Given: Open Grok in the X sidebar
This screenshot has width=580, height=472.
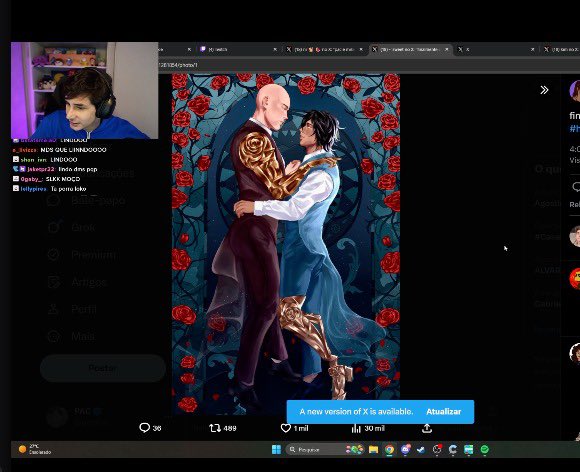Looking at the screenshot, I should [x=83, y=227].
